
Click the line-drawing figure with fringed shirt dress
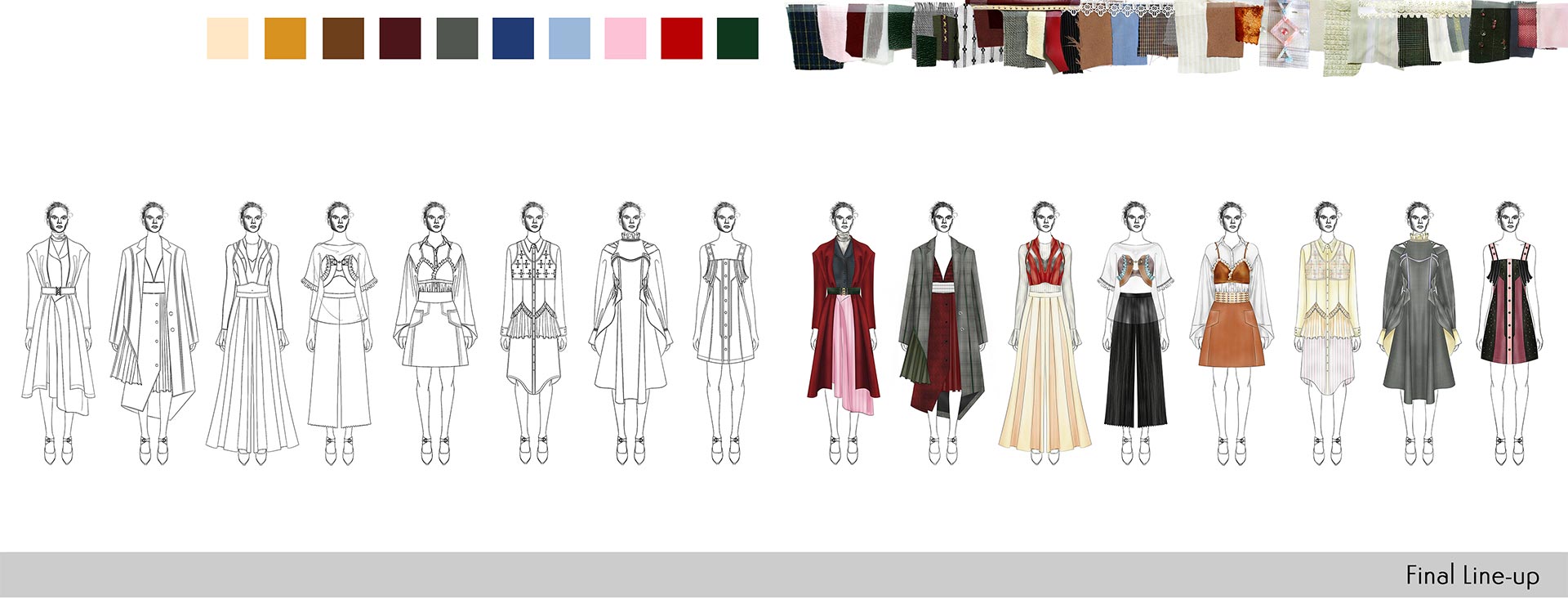[x=533, y=333]
